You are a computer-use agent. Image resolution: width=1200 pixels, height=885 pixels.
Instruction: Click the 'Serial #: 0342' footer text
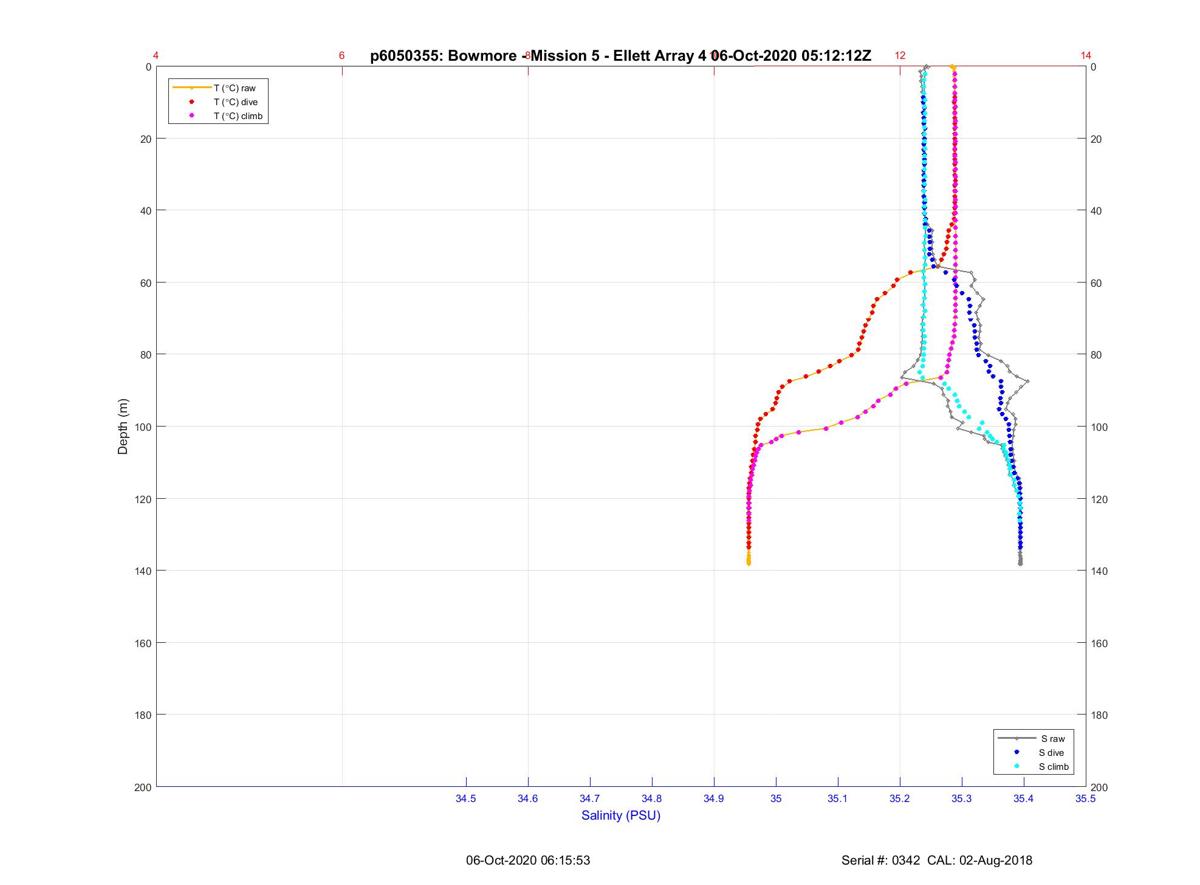point(883,860)
